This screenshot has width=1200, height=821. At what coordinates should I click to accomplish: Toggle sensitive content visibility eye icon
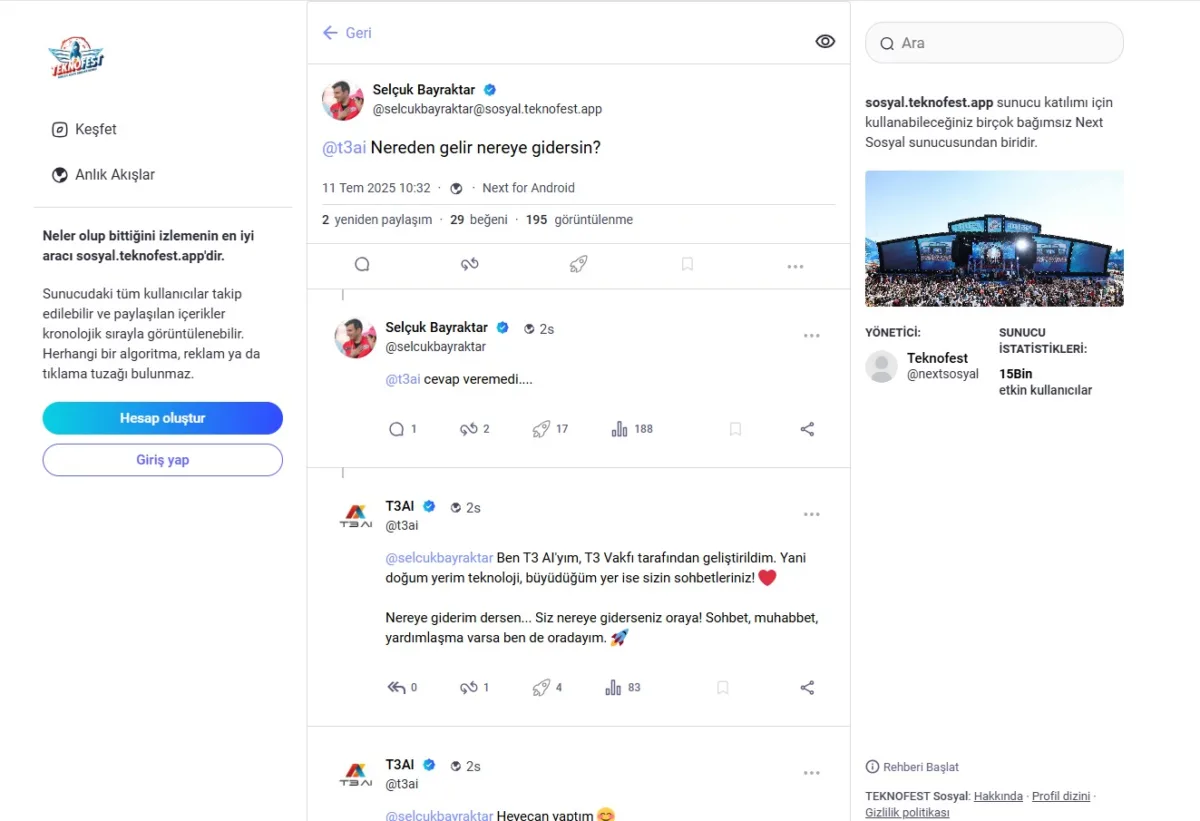825,41
